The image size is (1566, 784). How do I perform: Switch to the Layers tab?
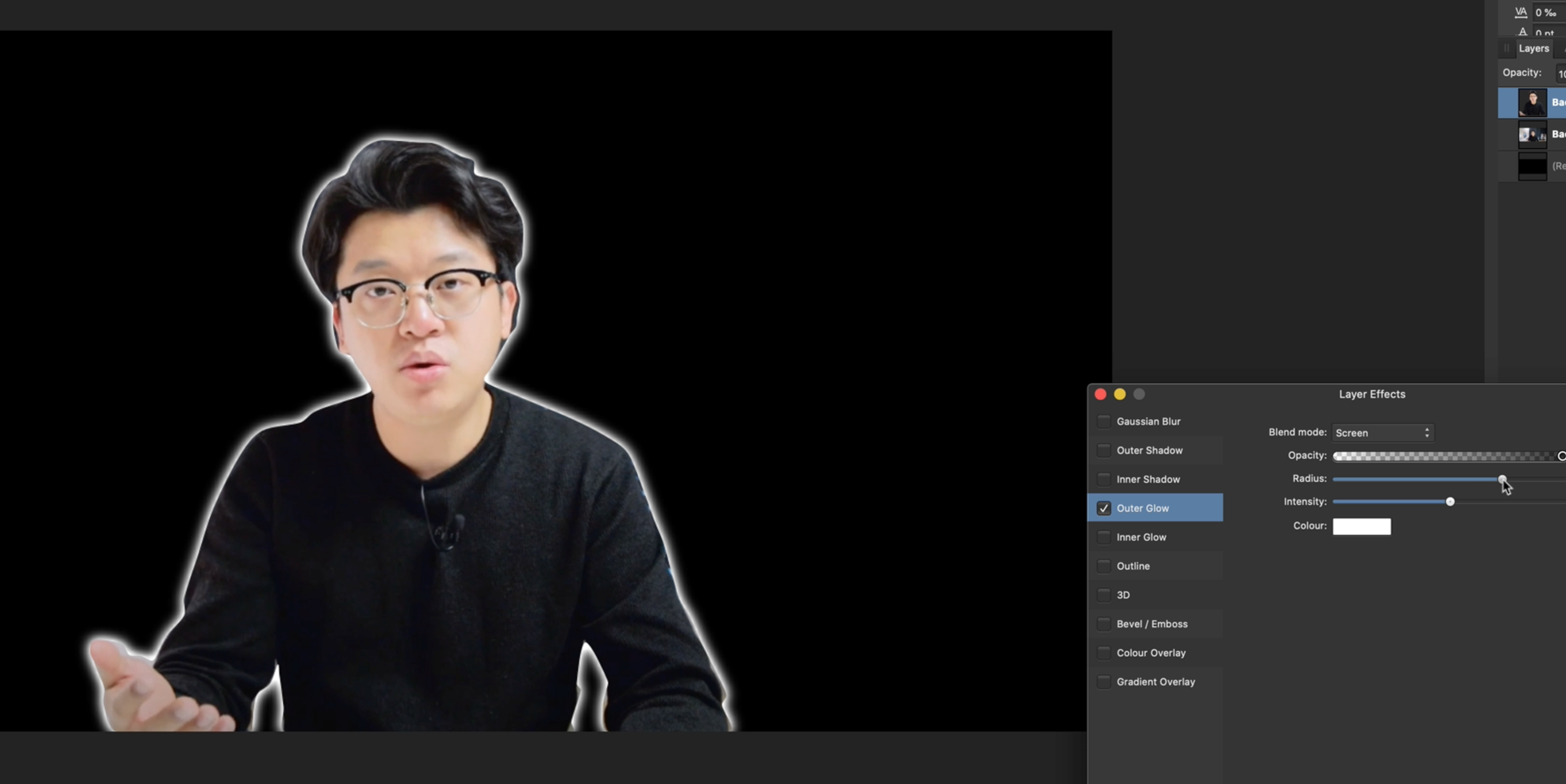click(1533, 48)
